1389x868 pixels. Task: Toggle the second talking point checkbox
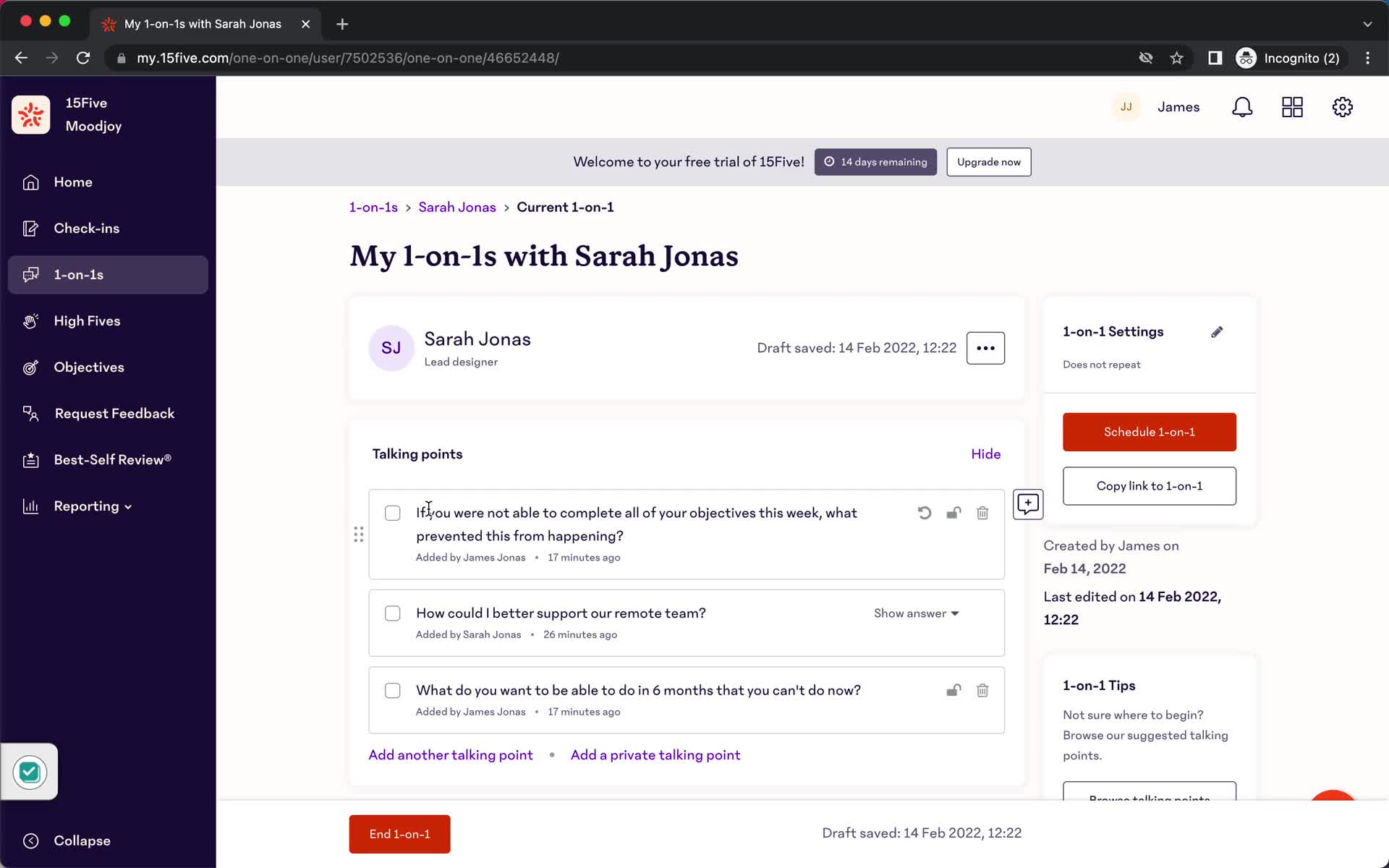tap(392, 613)
